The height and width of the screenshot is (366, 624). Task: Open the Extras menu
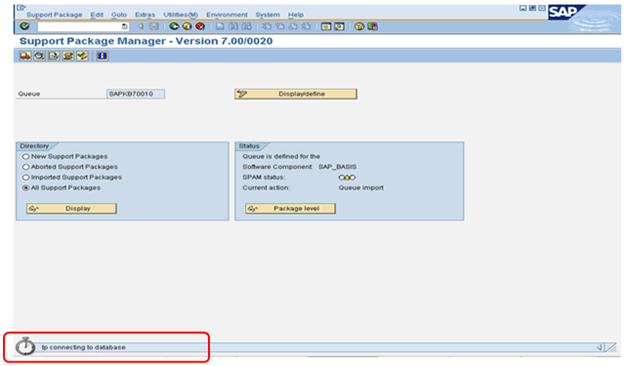coord(145,15)
